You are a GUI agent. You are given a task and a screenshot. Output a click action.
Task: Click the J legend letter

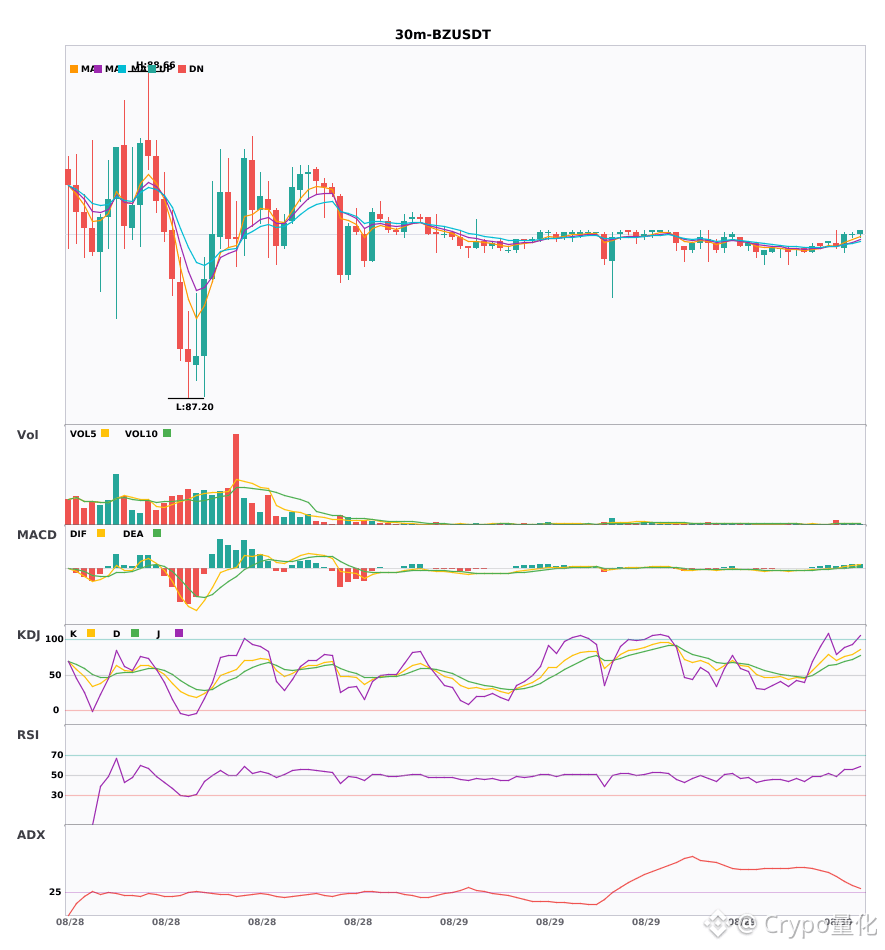pos(158,634)
